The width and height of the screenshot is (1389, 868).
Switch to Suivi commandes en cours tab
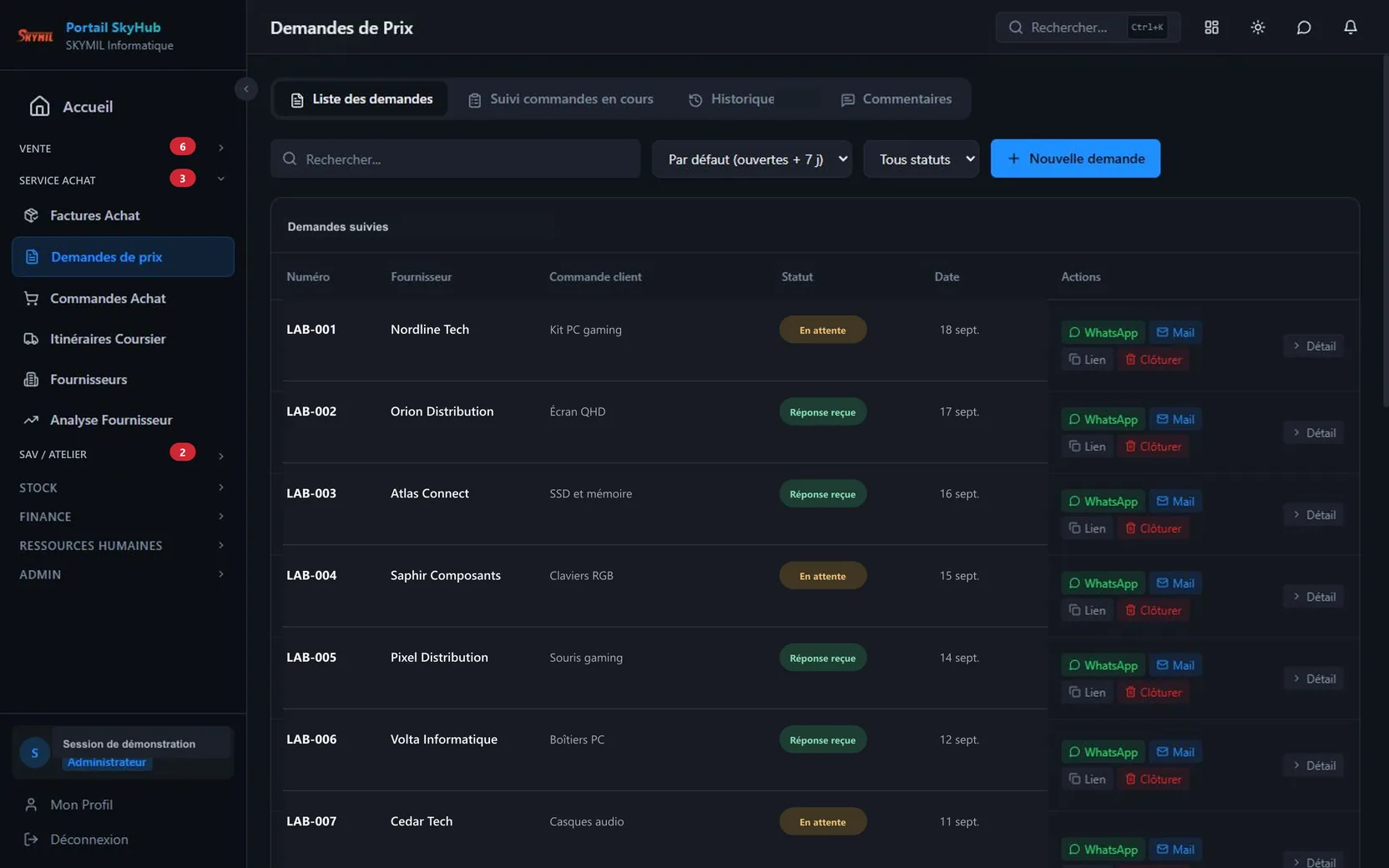pos(560,98)
